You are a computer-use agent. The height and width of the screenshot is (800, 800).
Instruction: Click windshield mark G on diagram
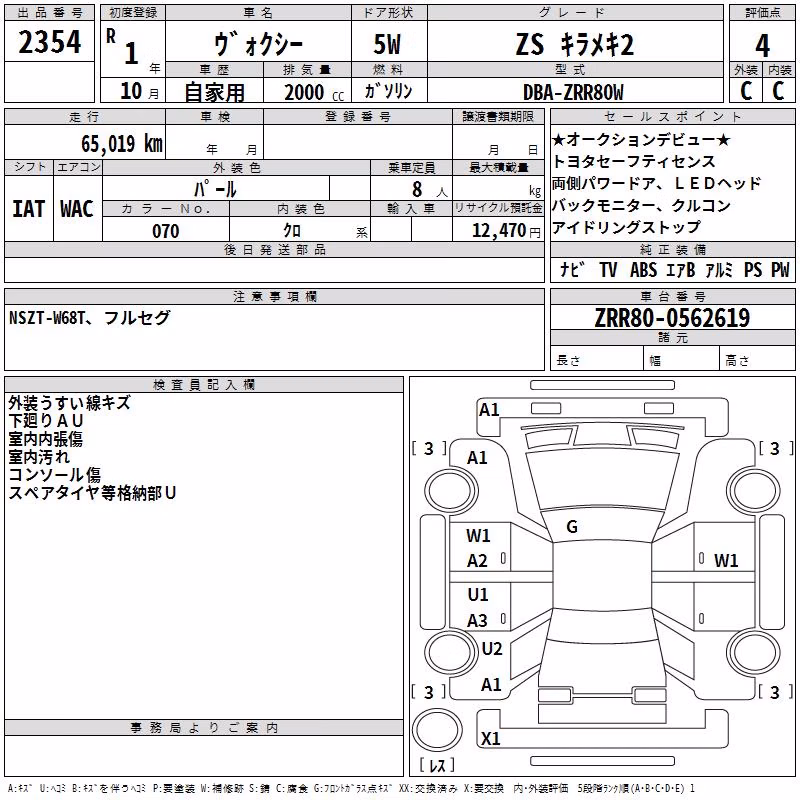click(572, 527)
